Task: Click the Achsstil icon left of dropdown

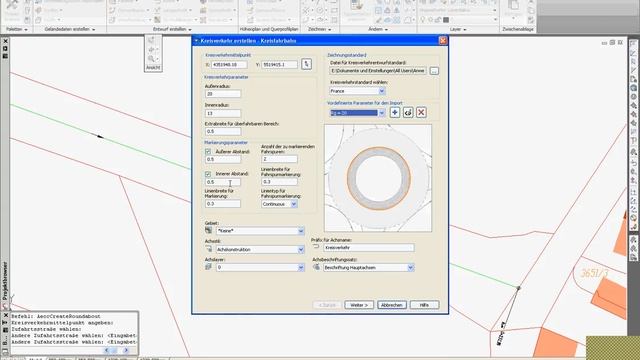Action: 209,249
